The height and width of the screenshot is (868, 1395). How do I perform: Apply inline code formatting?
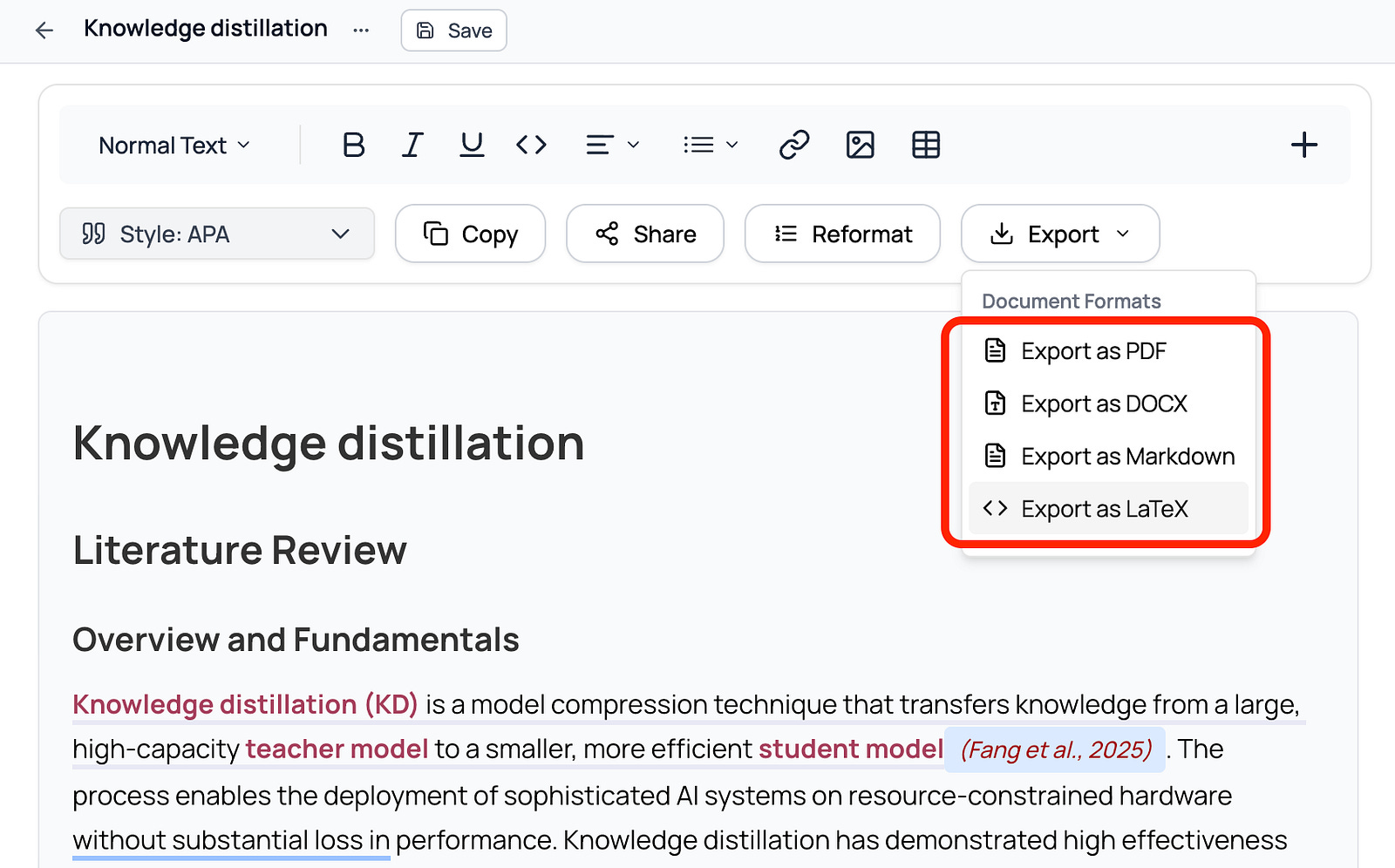tap(531, 145)
